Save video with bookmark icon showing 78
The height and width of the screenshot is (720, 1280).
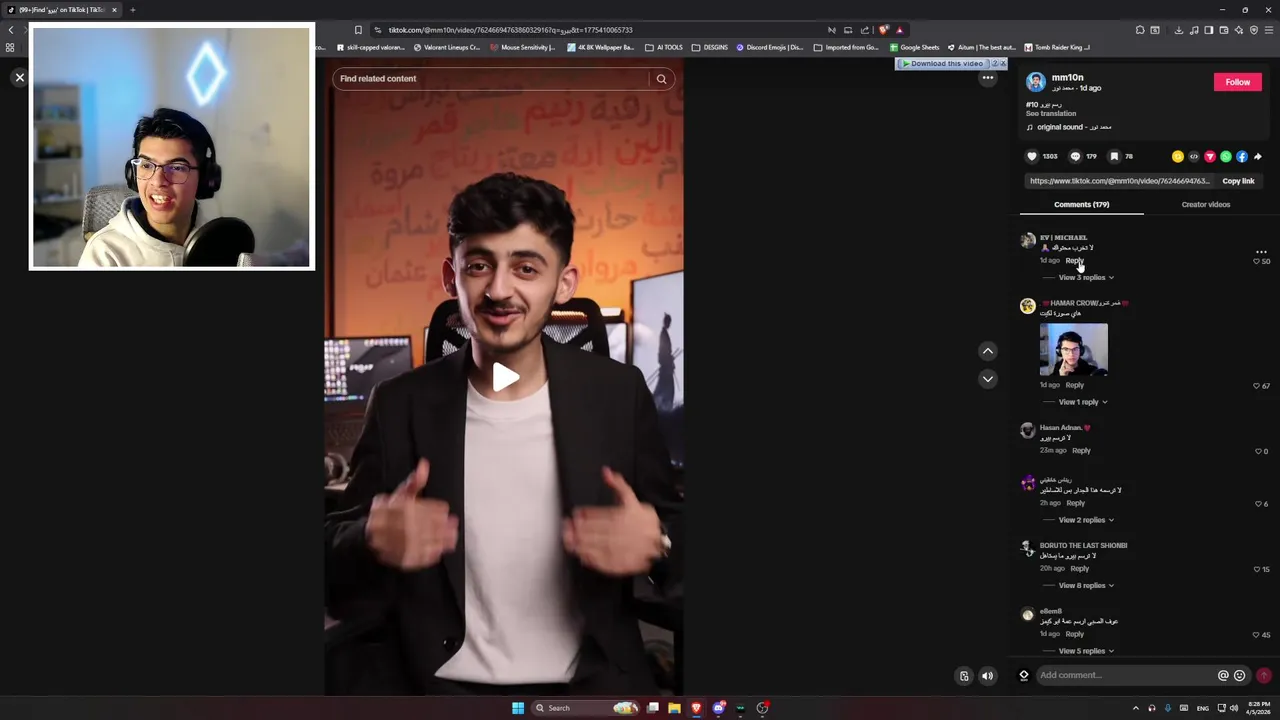[1114, 156]
